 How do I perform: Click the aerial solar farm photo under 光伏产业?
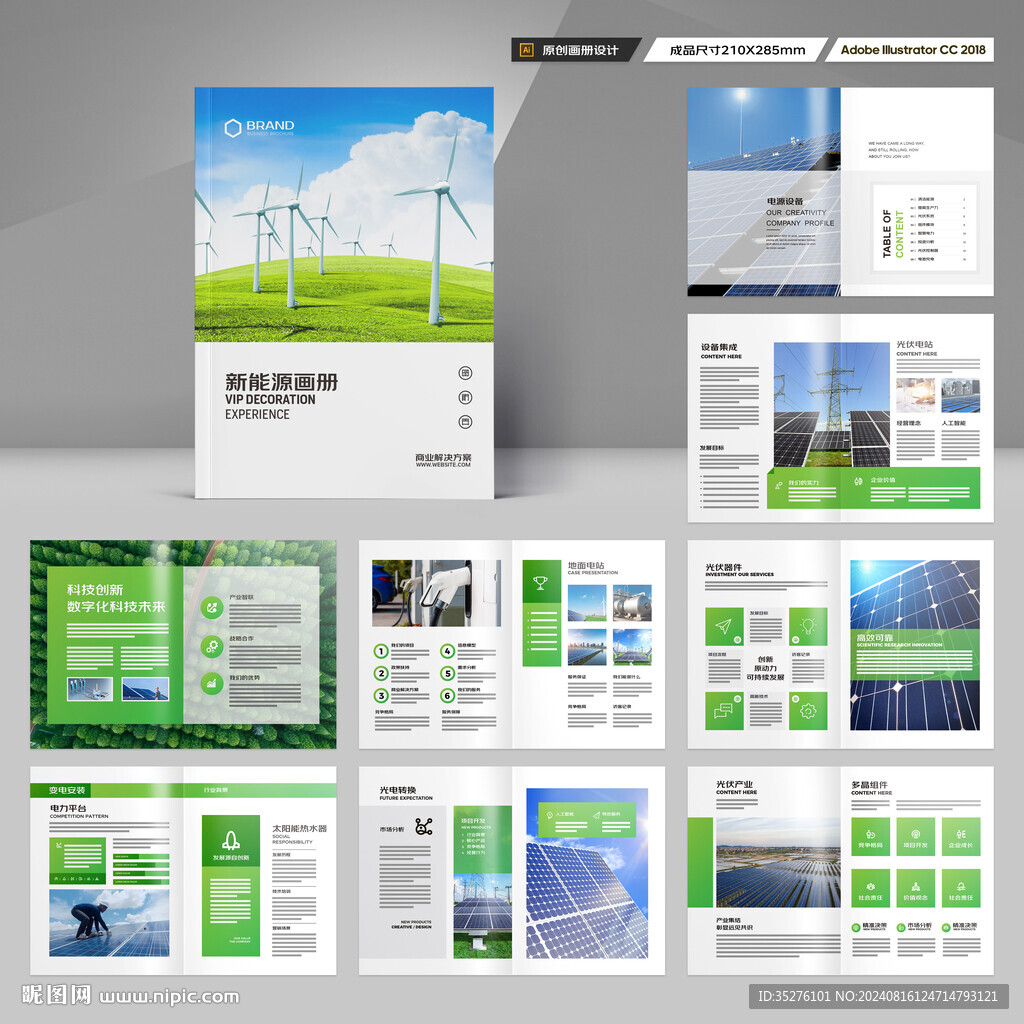[x=778, y=863]
